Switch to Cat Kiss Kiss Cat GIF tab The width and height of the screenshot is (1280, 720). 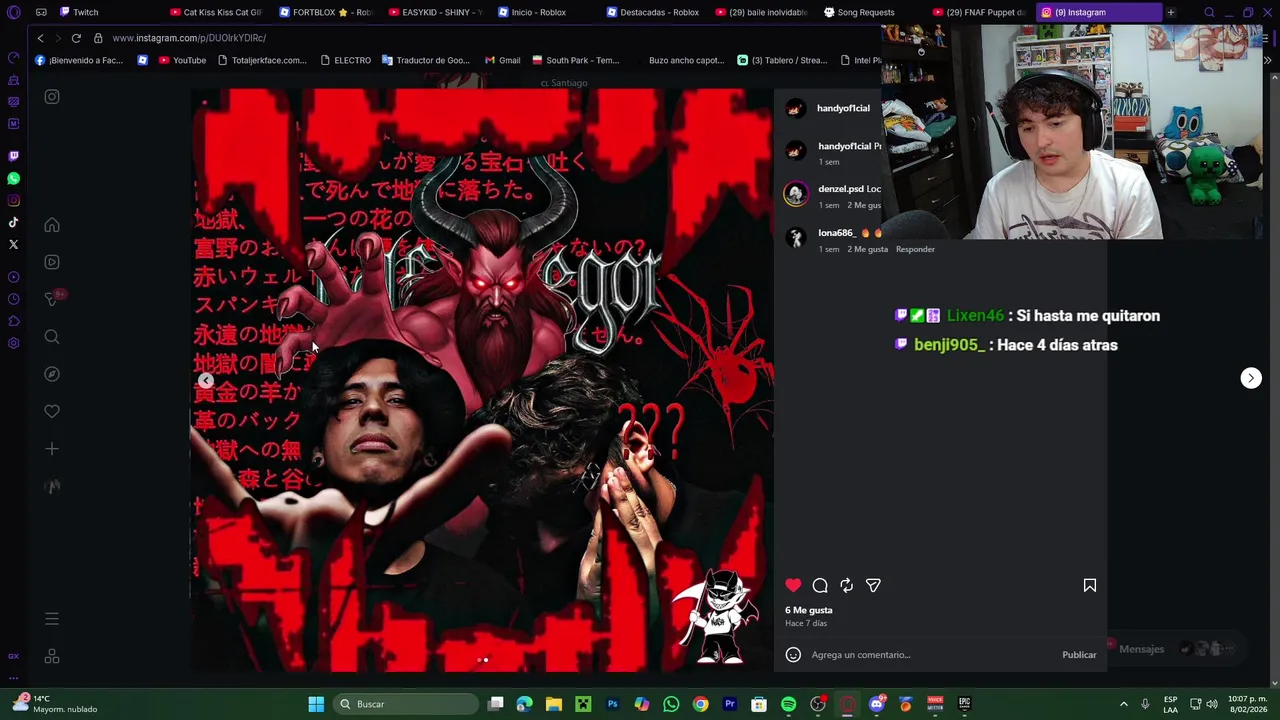pyautogui.click(x=215, y=12)
